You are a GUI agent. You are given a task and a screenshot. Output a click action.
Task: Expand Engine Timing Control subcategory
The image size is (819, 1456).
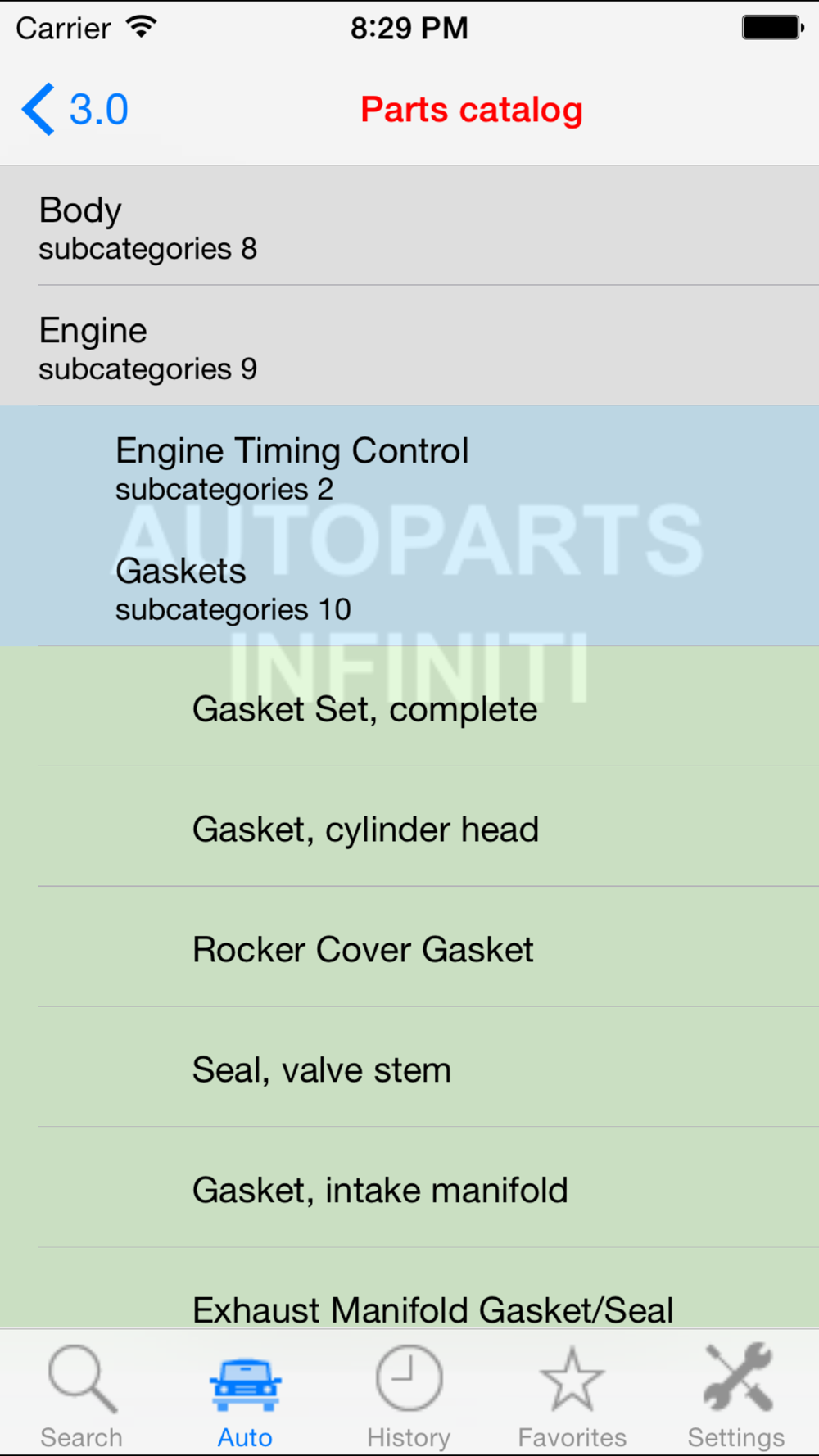pyautogui.click(x=409, y=468)
